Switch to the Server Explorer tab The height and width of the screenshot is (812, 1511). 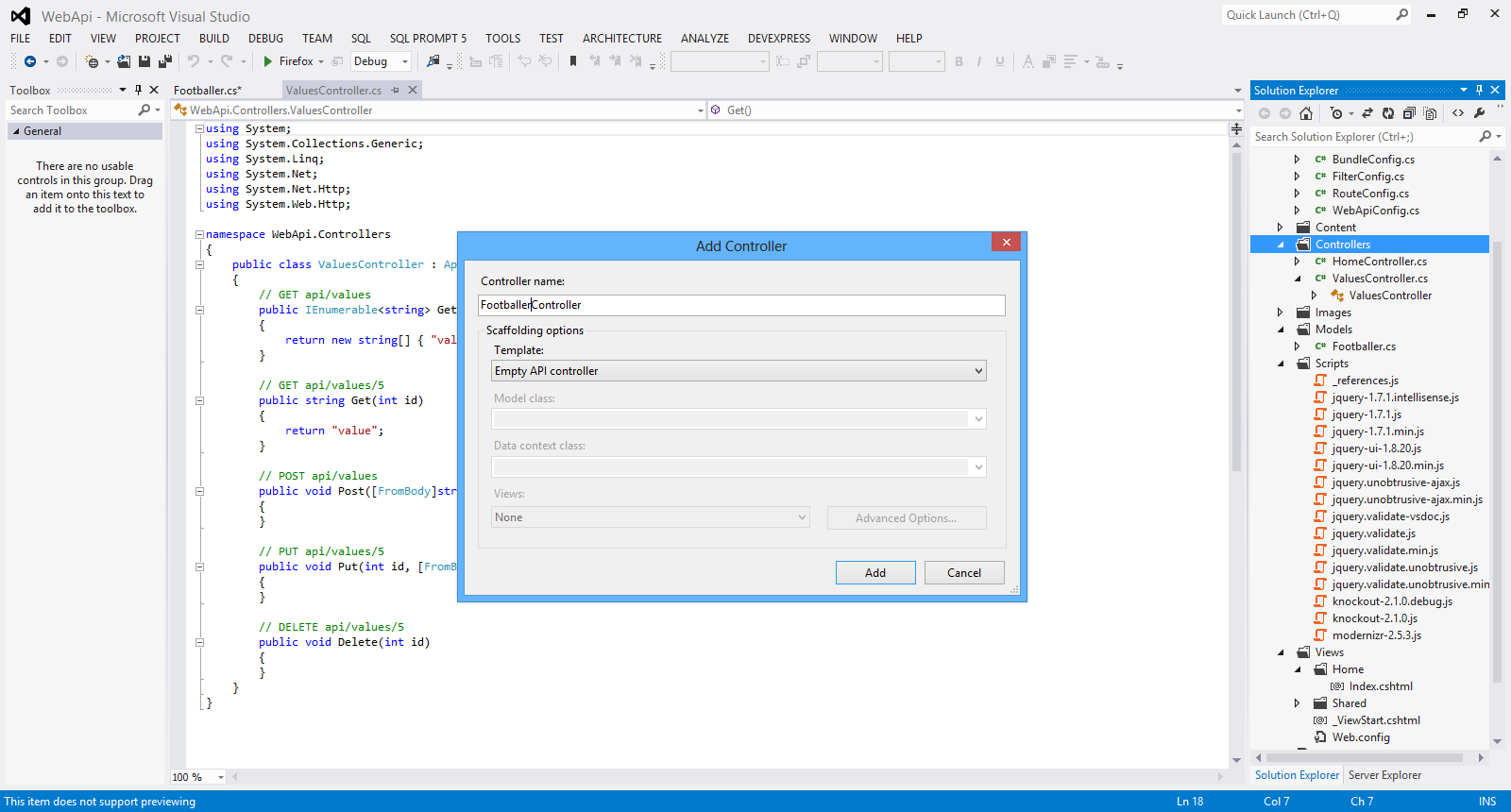(x=1384, y=775)
